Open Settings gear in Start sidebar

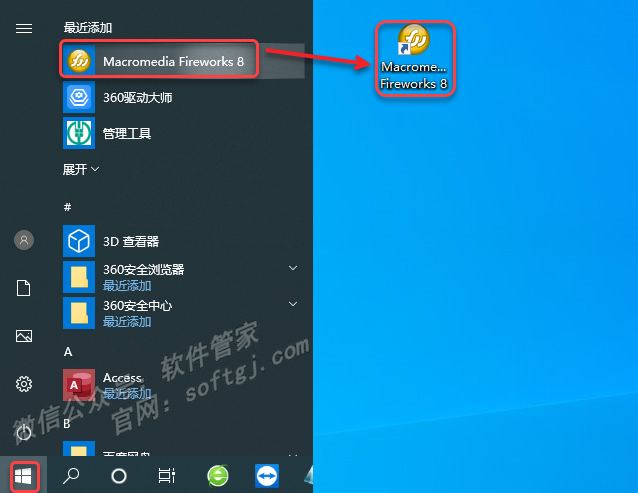pos(24,384)
